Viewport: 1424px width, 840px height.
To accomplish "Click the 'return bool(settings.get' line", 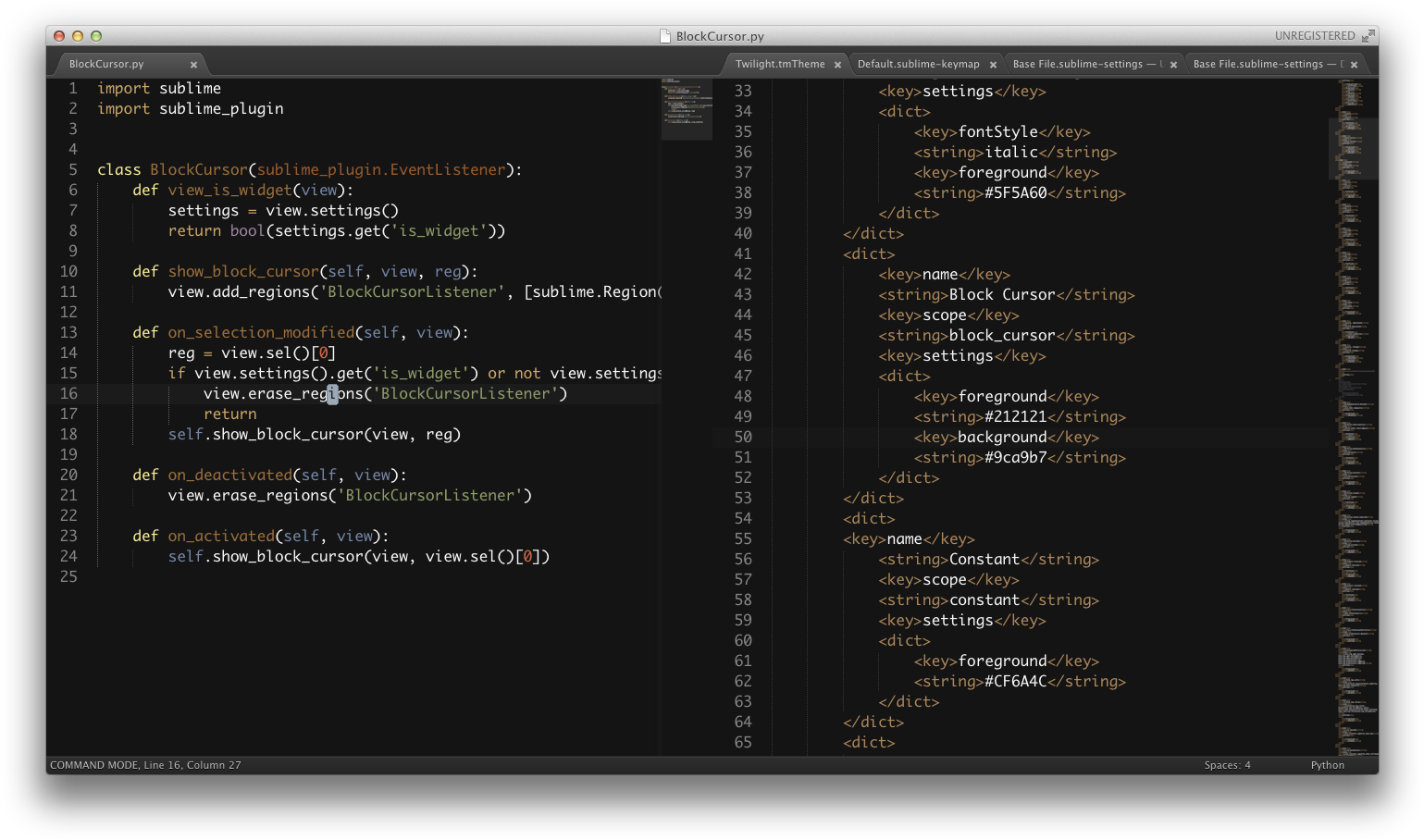I will pos(337,231).
